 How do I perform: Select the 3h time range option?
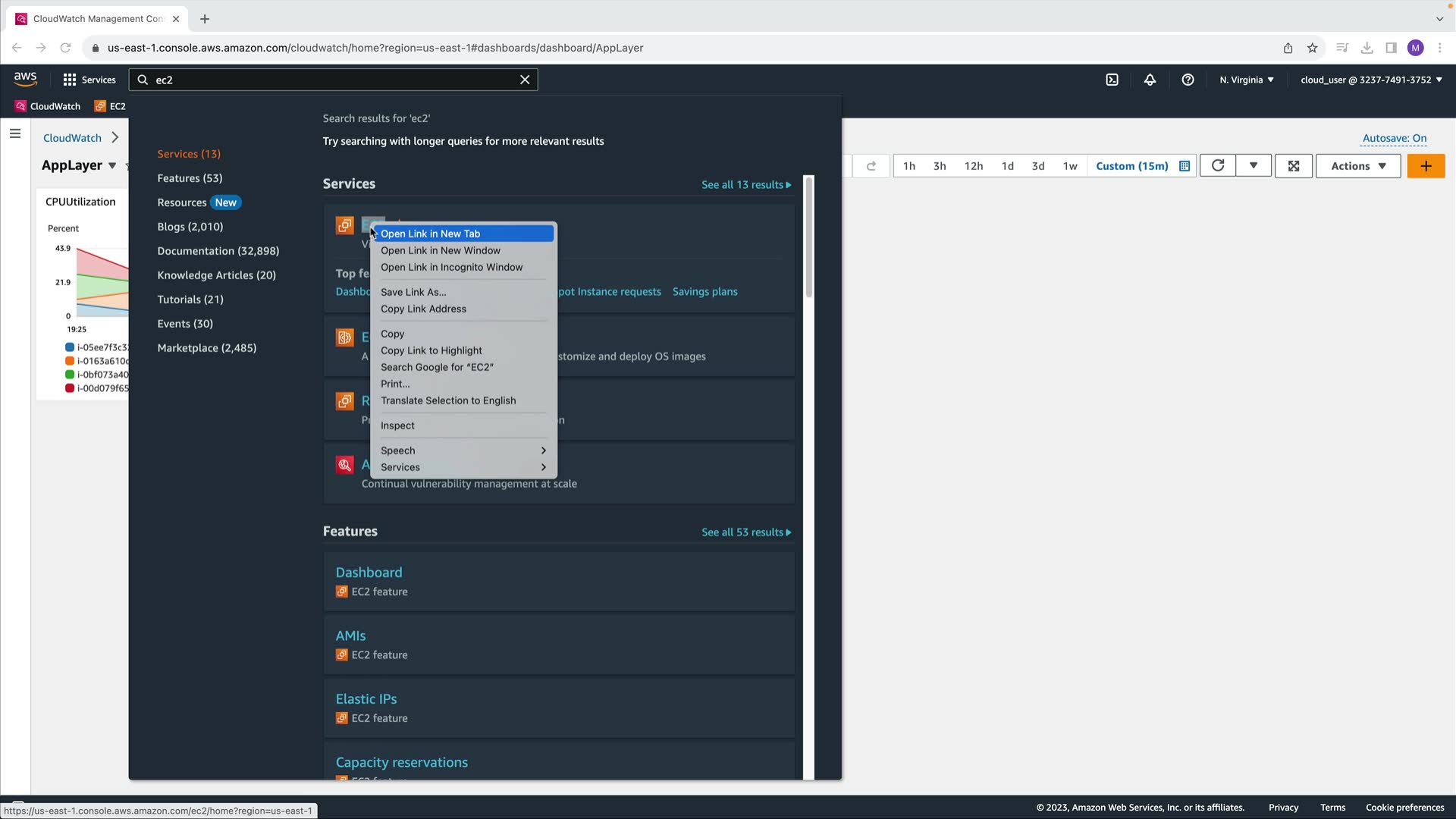tap(940, 166)
